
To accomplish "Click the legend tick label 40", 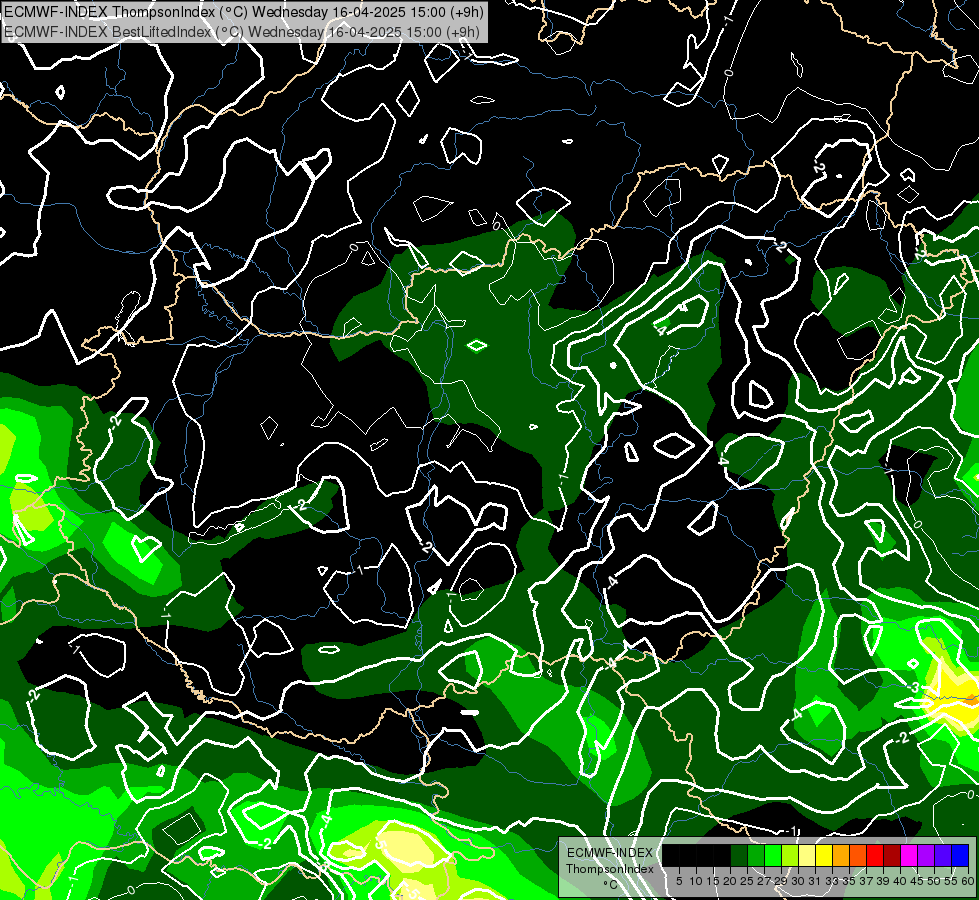I will pyautogui.click(x=900, y=881).
